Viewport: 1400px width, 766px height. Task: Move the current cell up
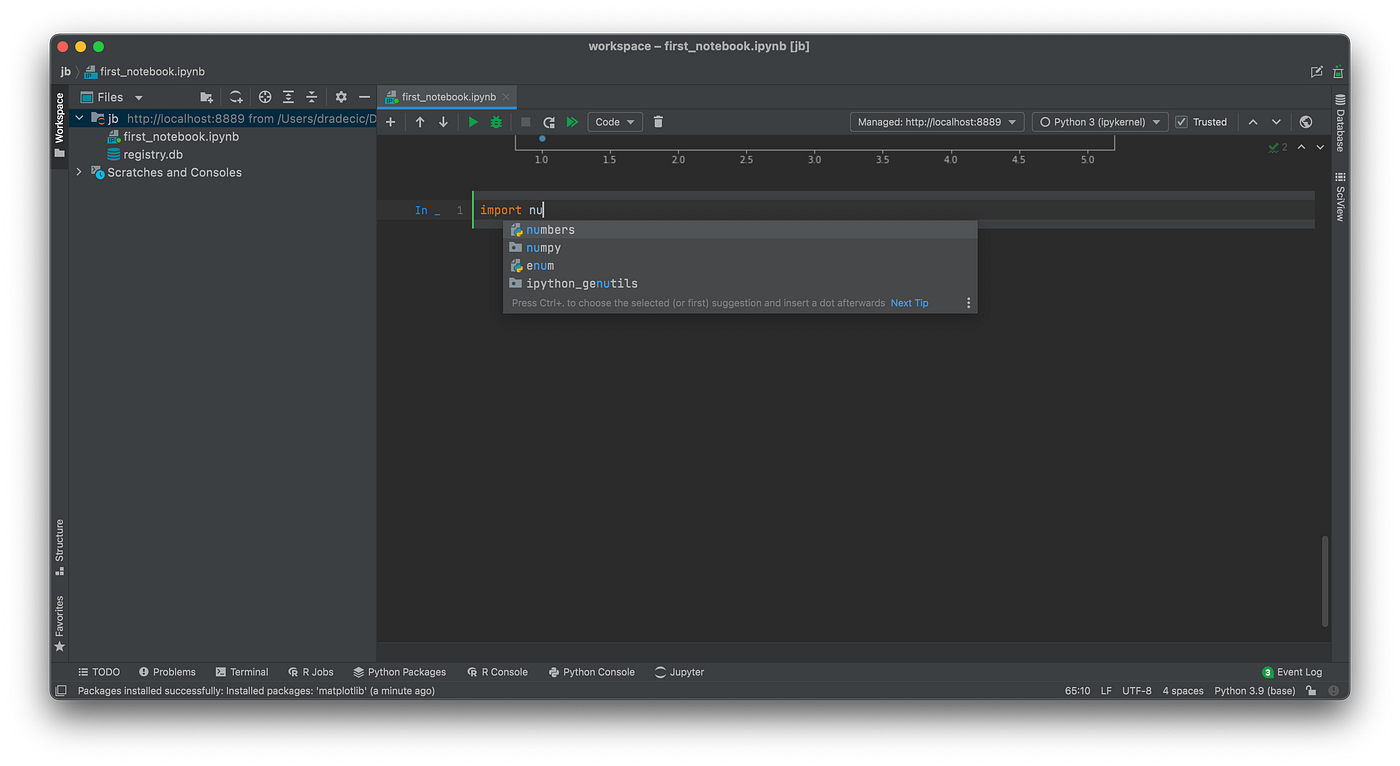click(419, 121)
